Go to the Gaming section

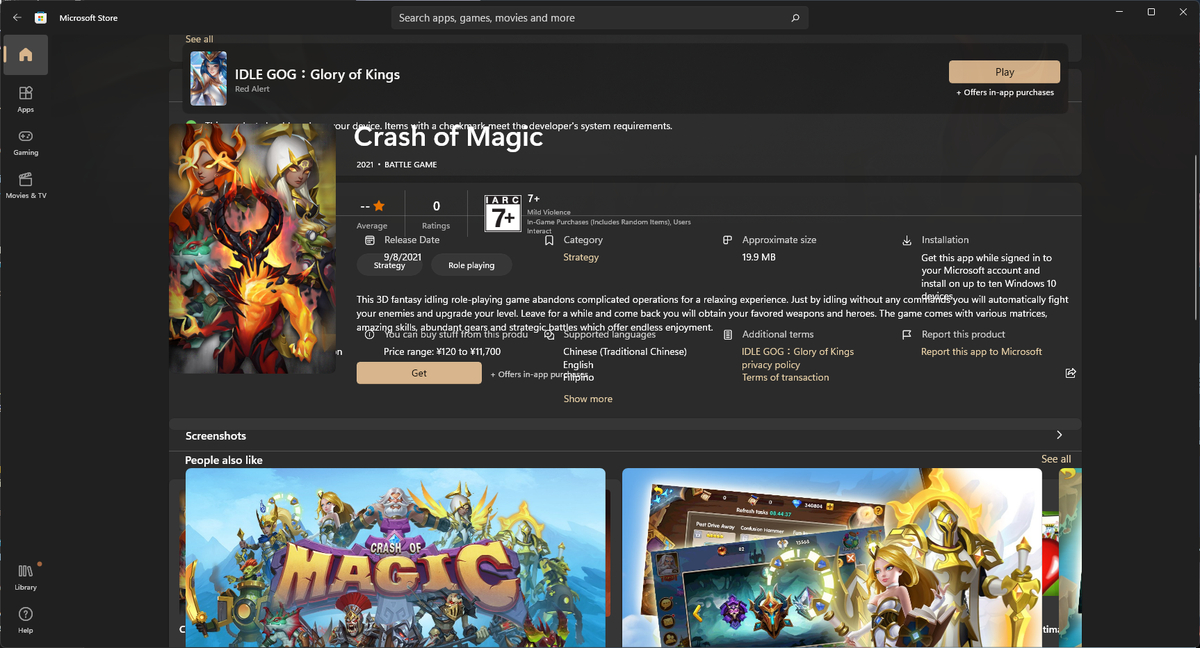click(26, 142)
